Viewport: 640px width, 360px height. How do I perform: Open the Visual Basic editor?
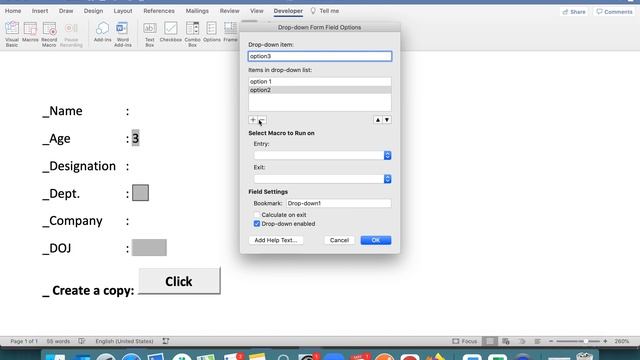pyautogui.click(x=12, y=34)
